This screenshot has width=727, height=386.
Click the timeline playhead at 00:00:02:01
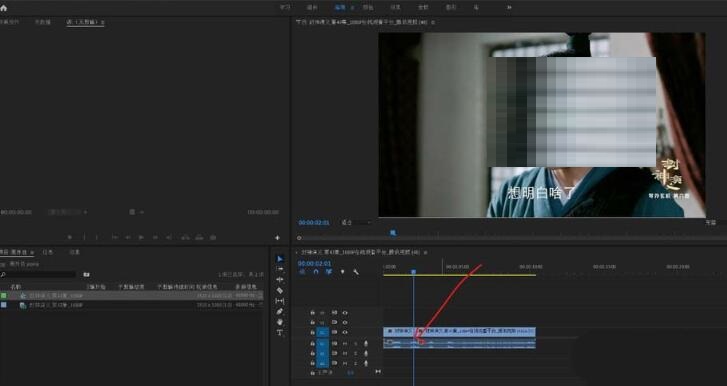point(414,272)
